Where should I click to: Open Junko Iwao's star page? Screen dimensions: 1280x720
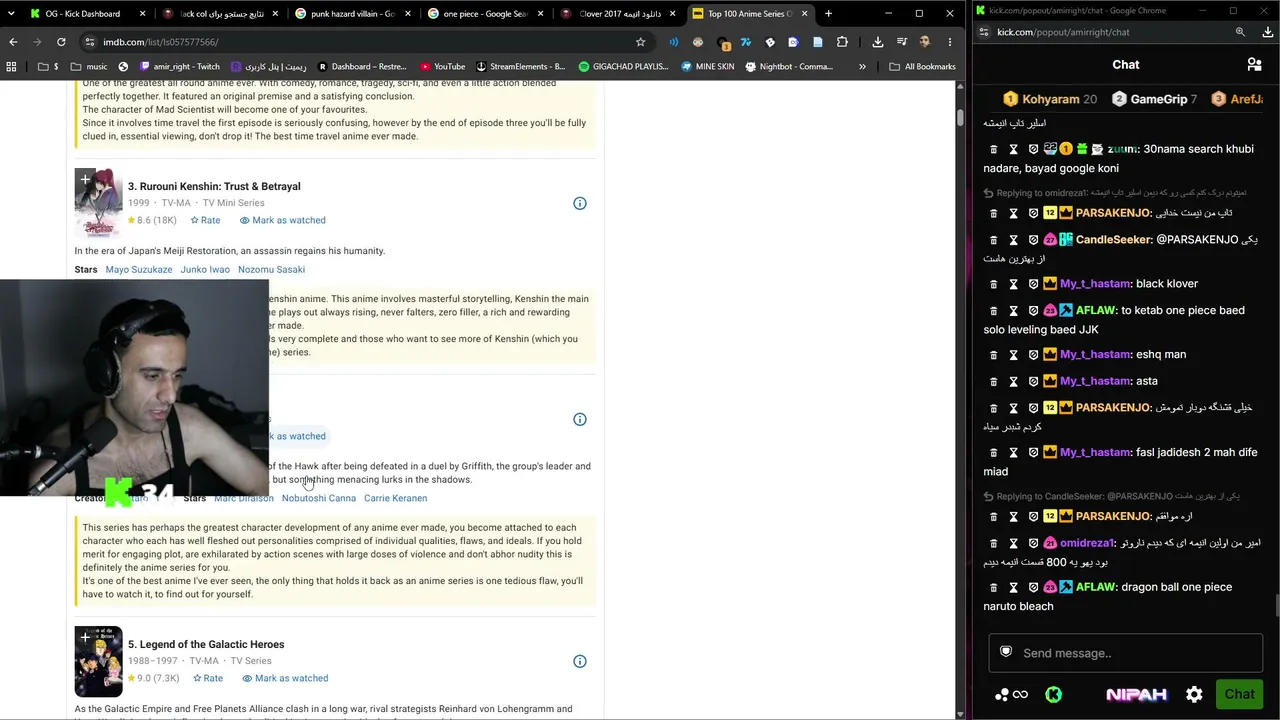[205, 269]
